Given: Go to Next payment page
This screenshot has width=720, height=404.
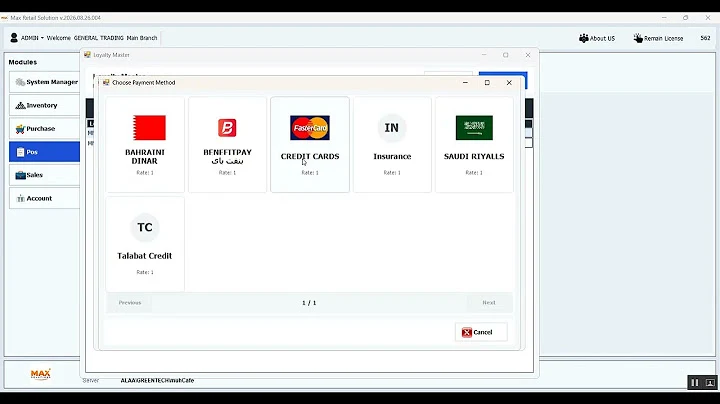Looking at the screenshot, I should pos(489,303).
